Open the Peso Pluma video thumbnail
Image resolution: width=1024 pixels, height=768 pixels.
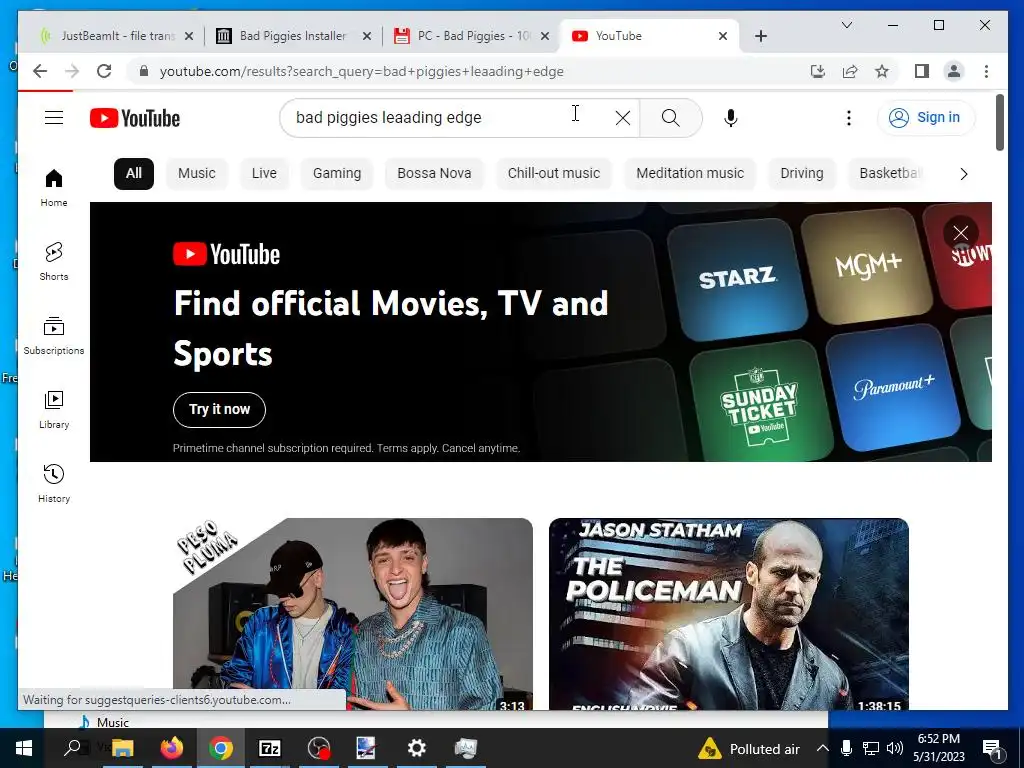353,614
